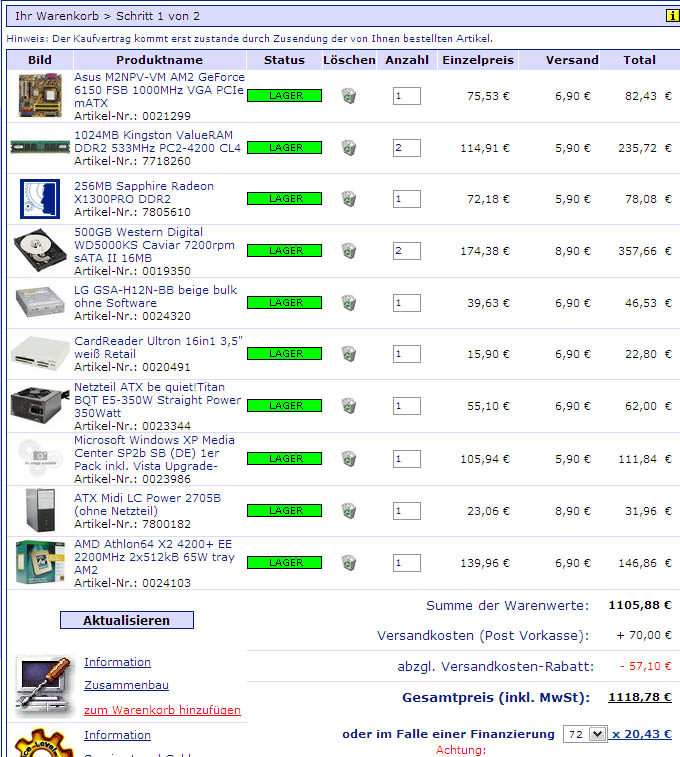Click the Versandkosten-Rabatt value - 57,10 €
Viewport: 680px width, 757px height.
click(646, 666)
